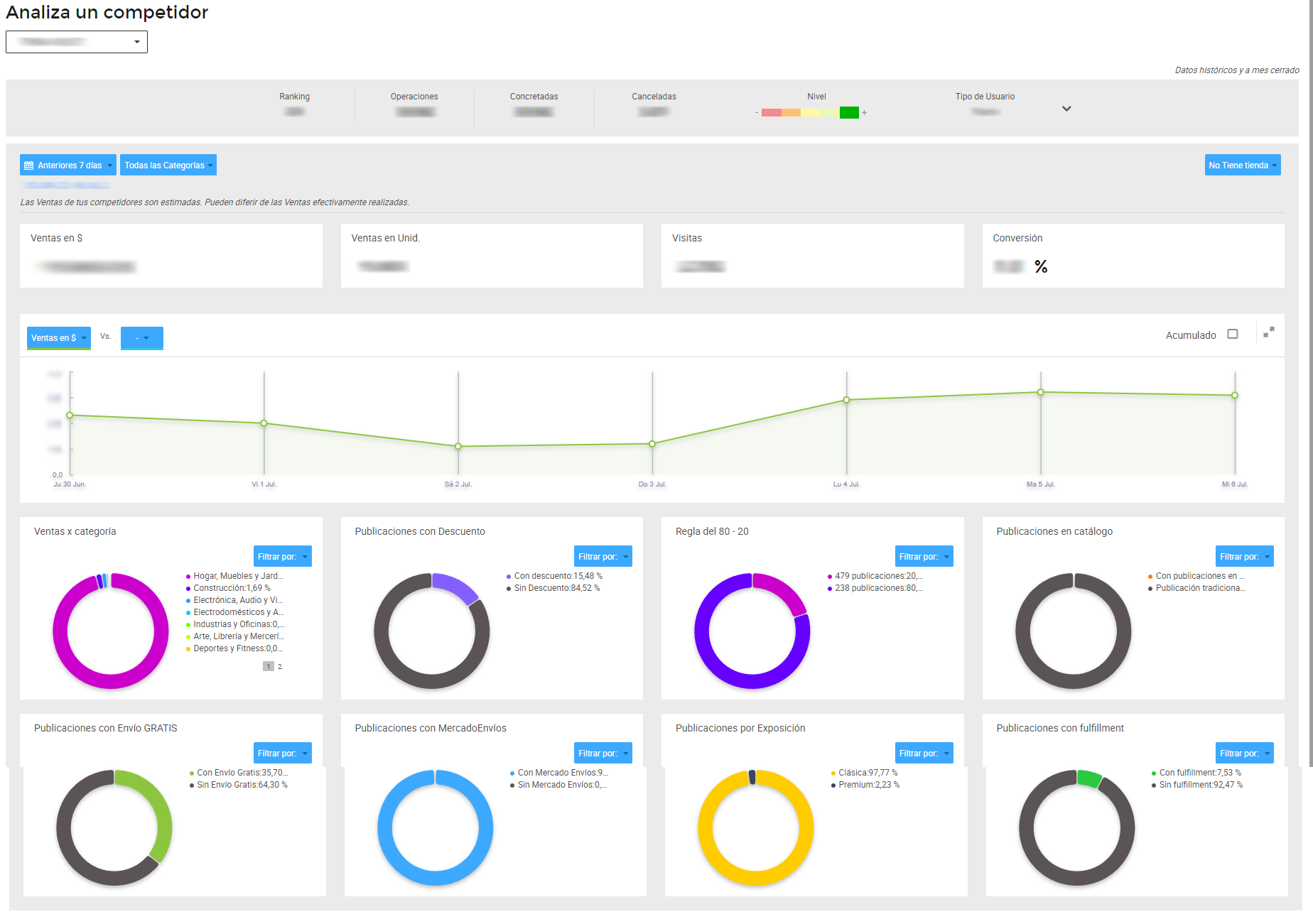
Task: Click the 238 publicaciones legend entry
Action: point(875,588)
